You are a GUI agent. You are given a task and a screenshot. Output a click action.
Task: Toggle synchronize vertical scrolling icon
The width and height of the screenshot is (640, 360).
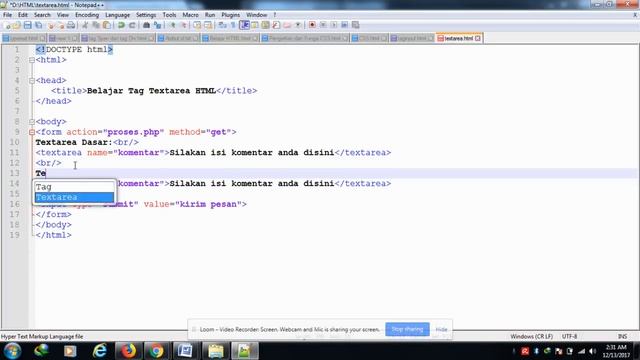point(197,25)
